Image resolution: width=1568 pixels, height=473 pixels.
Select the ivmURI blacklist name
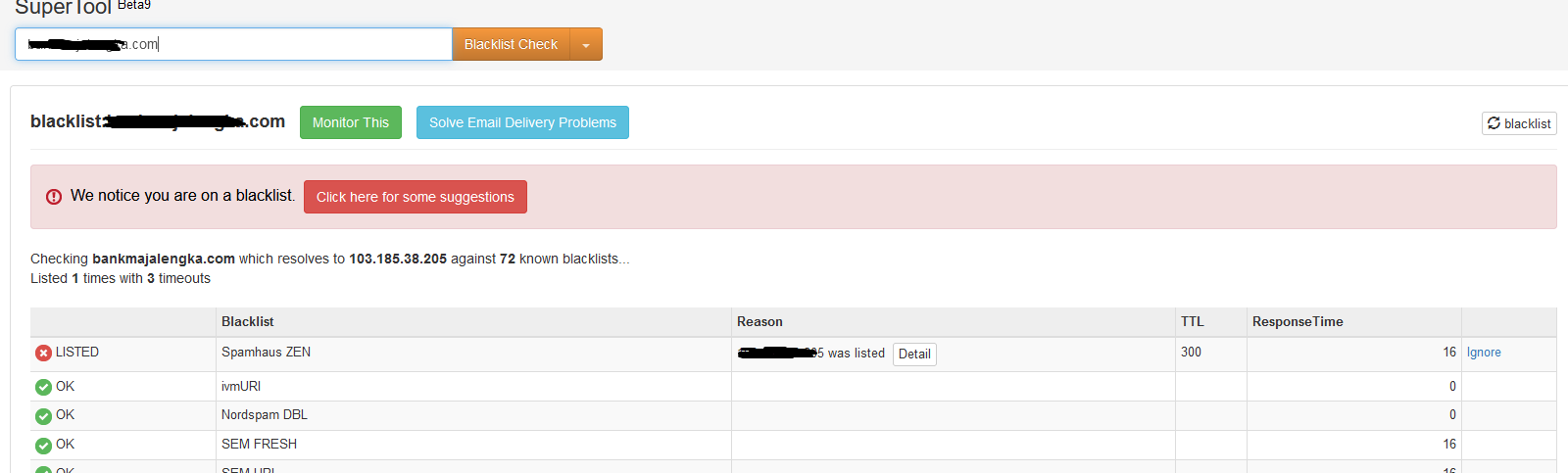click(x=241, y=386)
